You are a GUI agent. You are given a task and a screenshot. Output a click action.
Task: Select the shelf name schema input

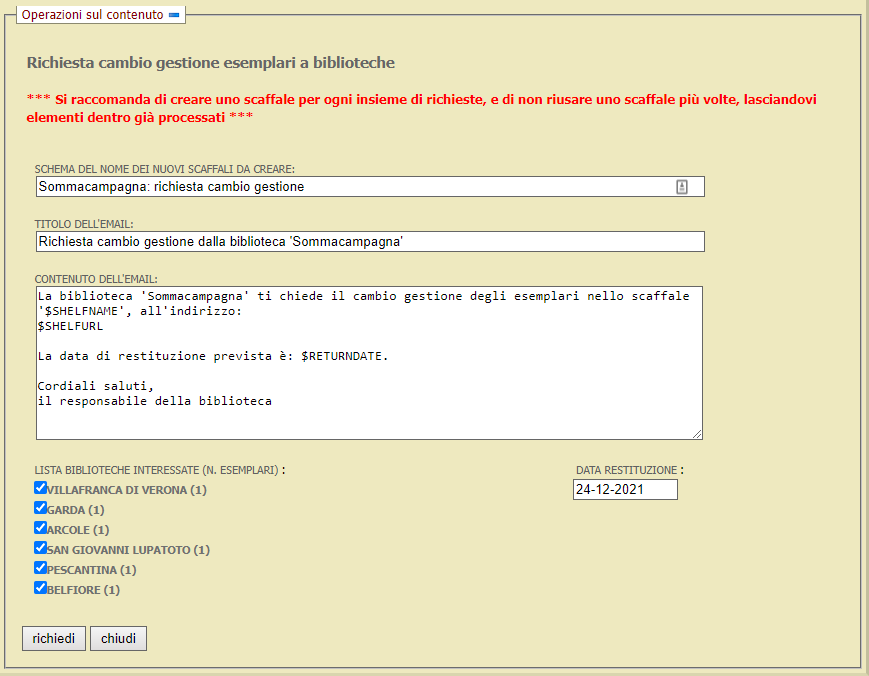300,186
